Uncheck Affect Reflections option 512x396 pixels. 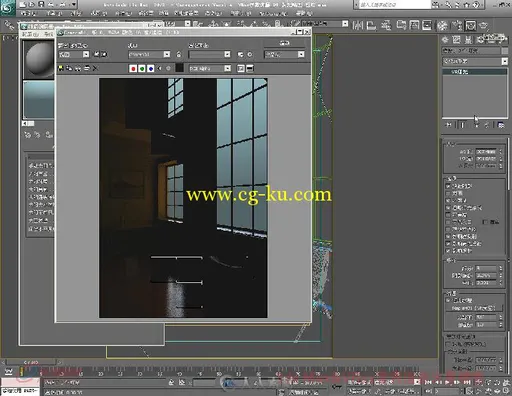click(x=448, y=251)
